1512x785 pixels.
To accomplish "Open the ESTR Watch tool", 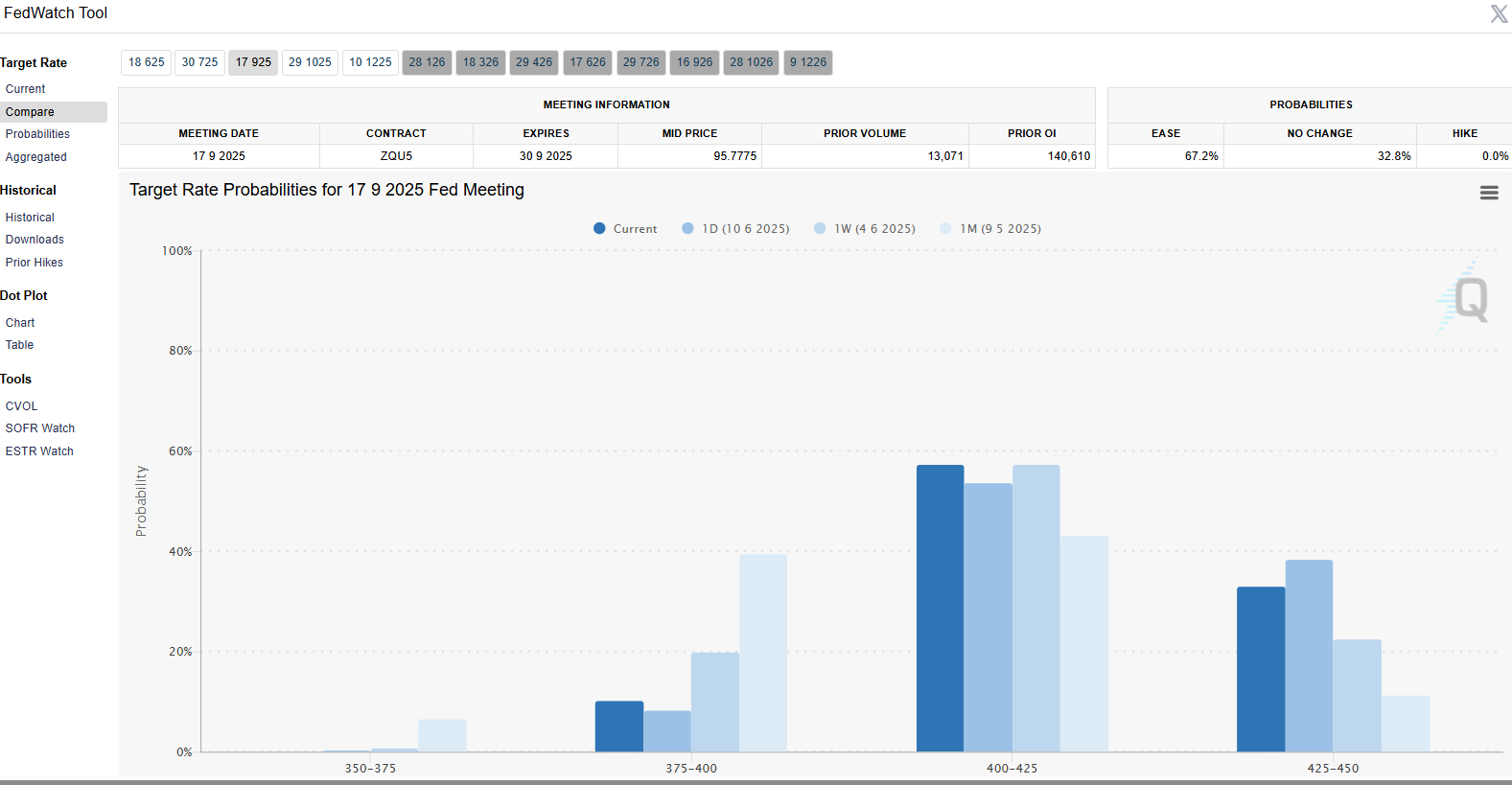I will click(x=39, y=451).
